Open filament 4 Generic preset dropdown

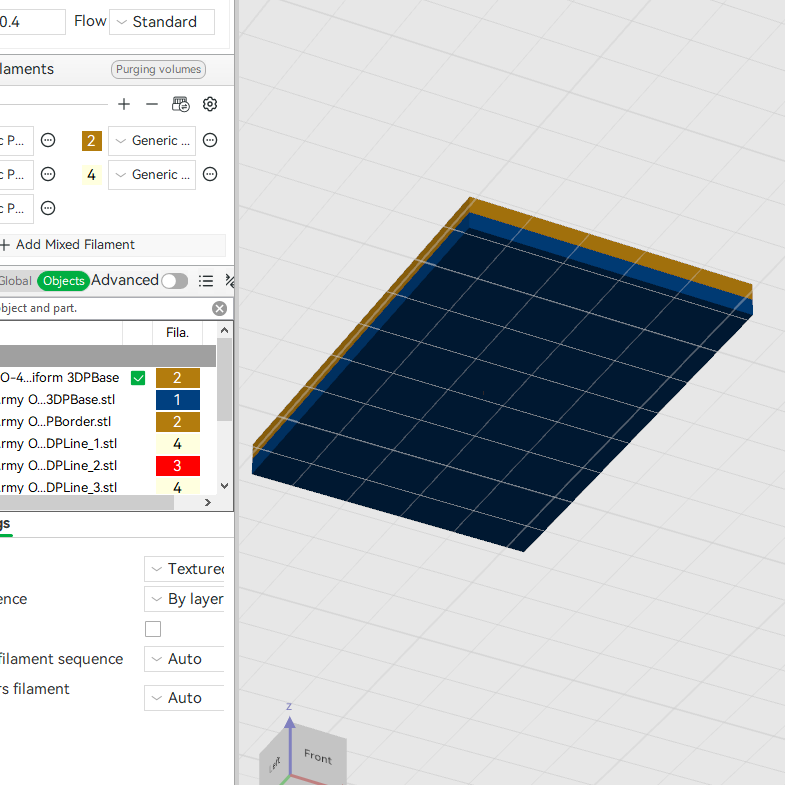coord(152,175)
